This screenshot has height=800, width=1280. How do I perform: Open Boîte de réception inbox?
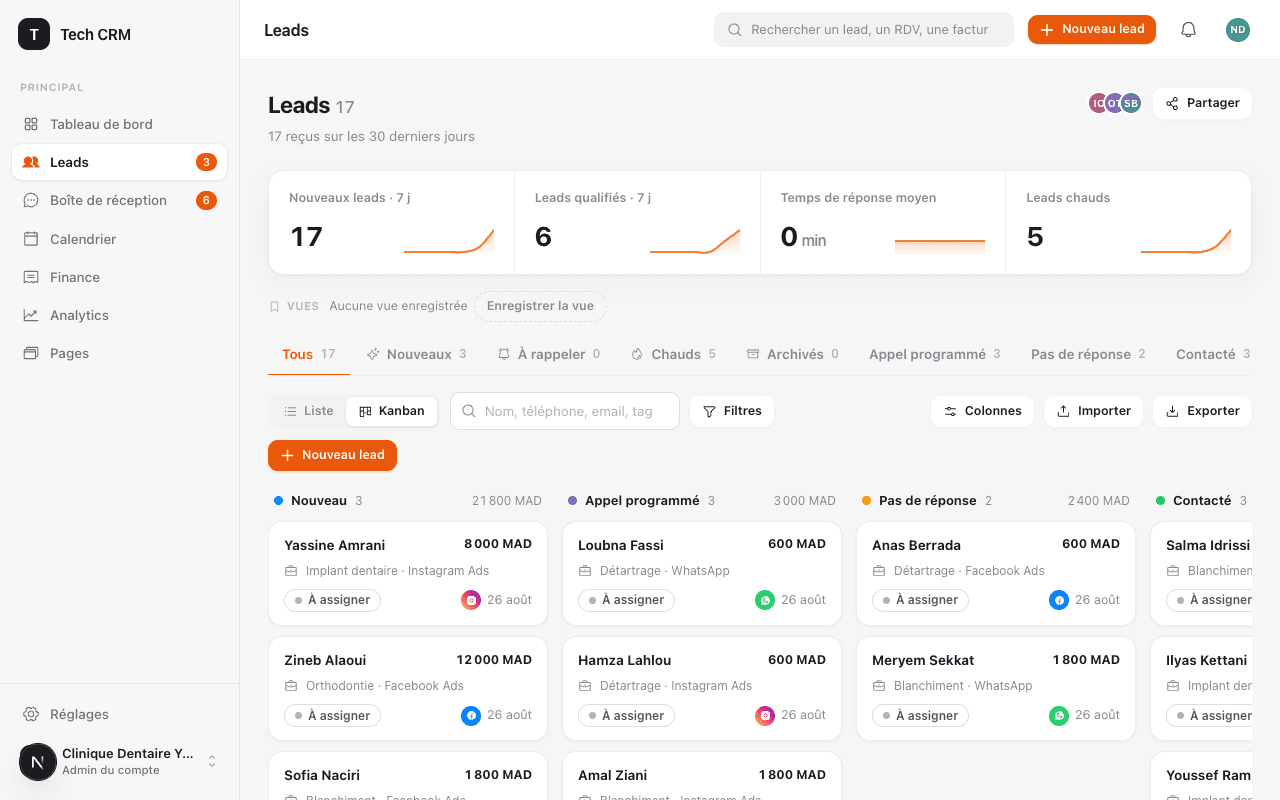click(x=119, y=200)
